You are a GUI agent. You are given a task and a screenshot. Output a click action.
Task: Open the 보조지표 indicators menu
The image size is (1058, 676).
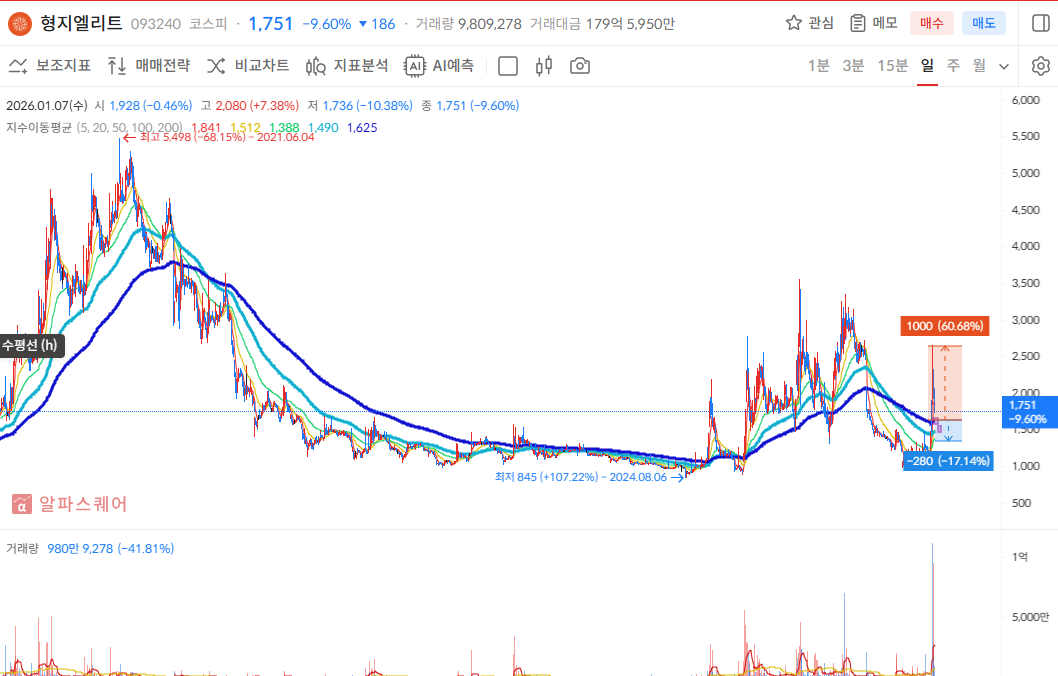(50, 66)
